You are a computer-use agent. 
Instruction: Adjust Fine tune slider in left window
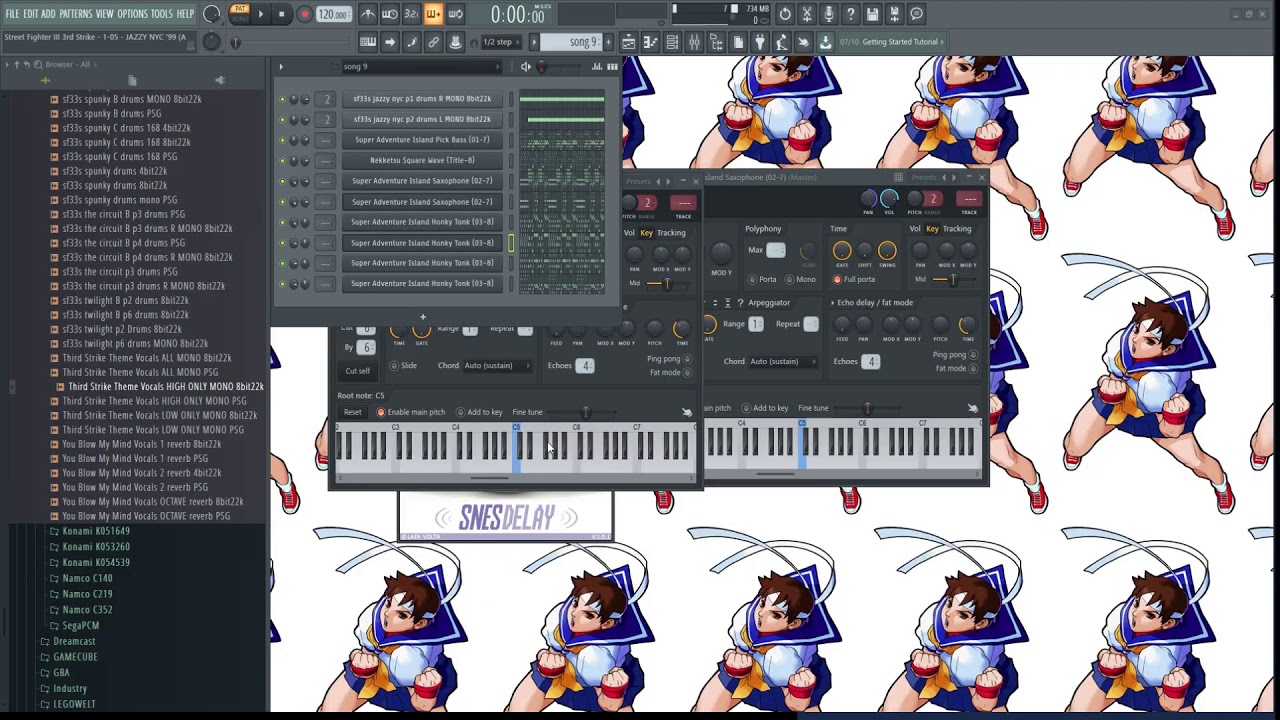[x=584, y=412]
